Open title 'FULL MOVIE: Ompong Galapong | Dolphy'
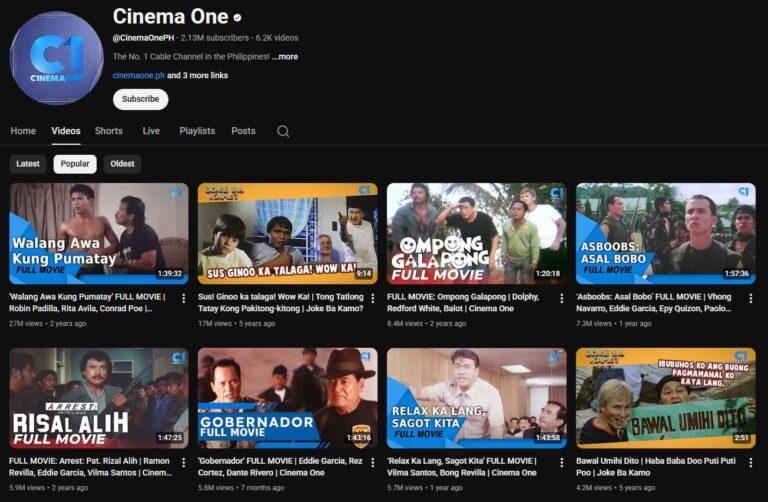The height and width of the screenshot is (502, 768). pyautogui.click(x=463, y=303)
